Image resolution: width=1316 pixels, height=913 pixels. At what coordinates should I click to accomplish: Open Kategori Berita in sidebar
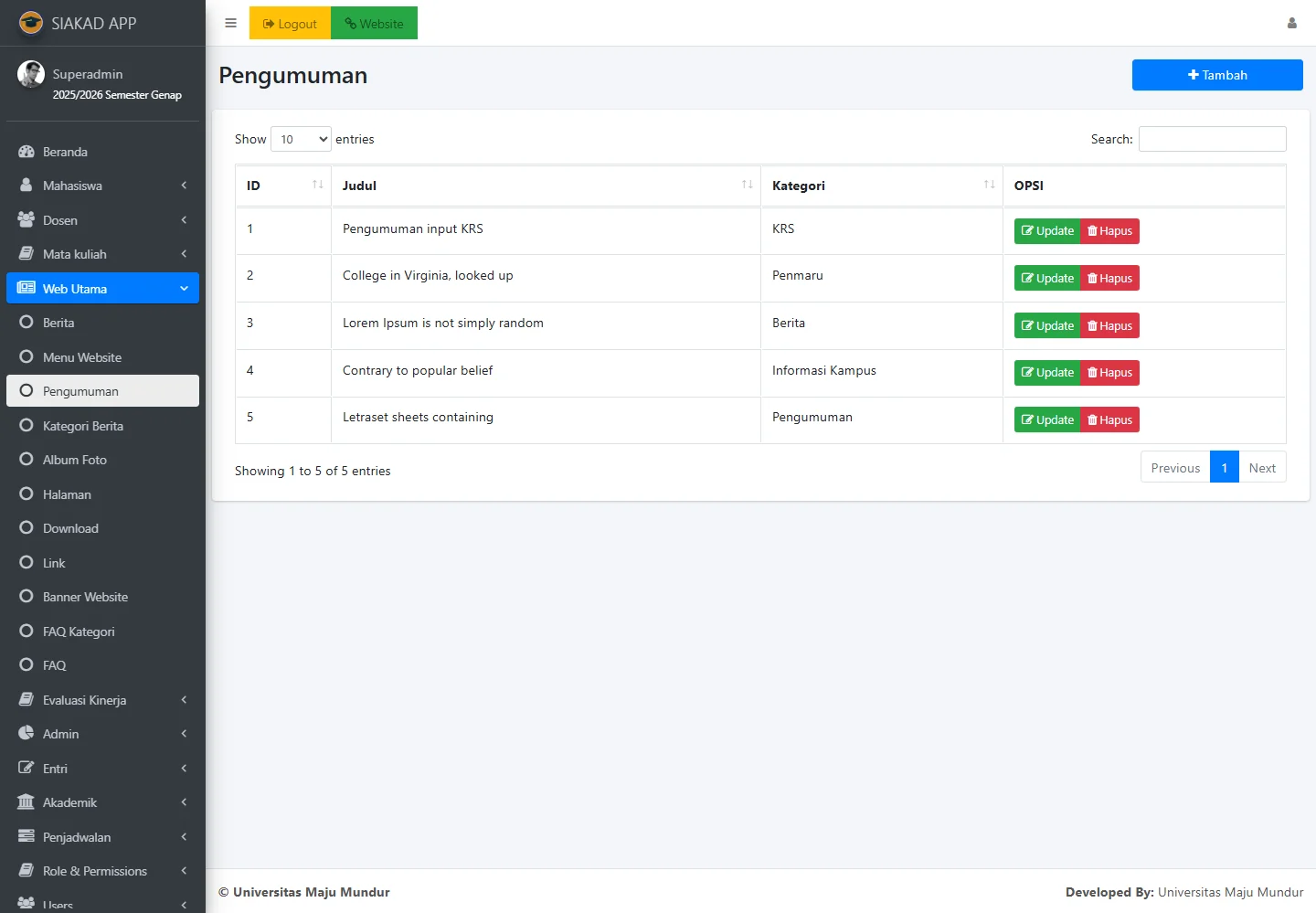click(x=83, y=426)
